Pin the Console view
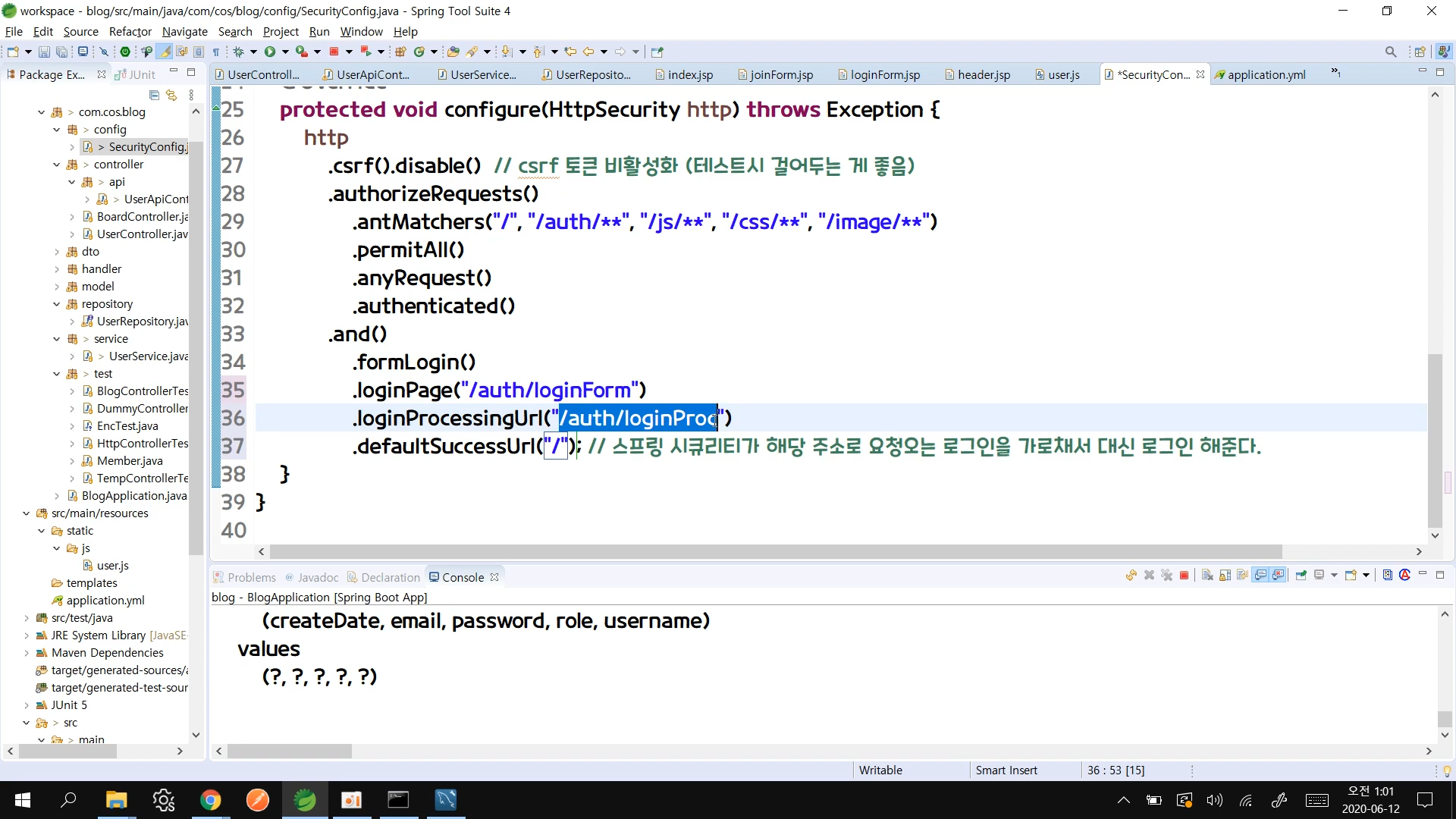 point(1301,576)
